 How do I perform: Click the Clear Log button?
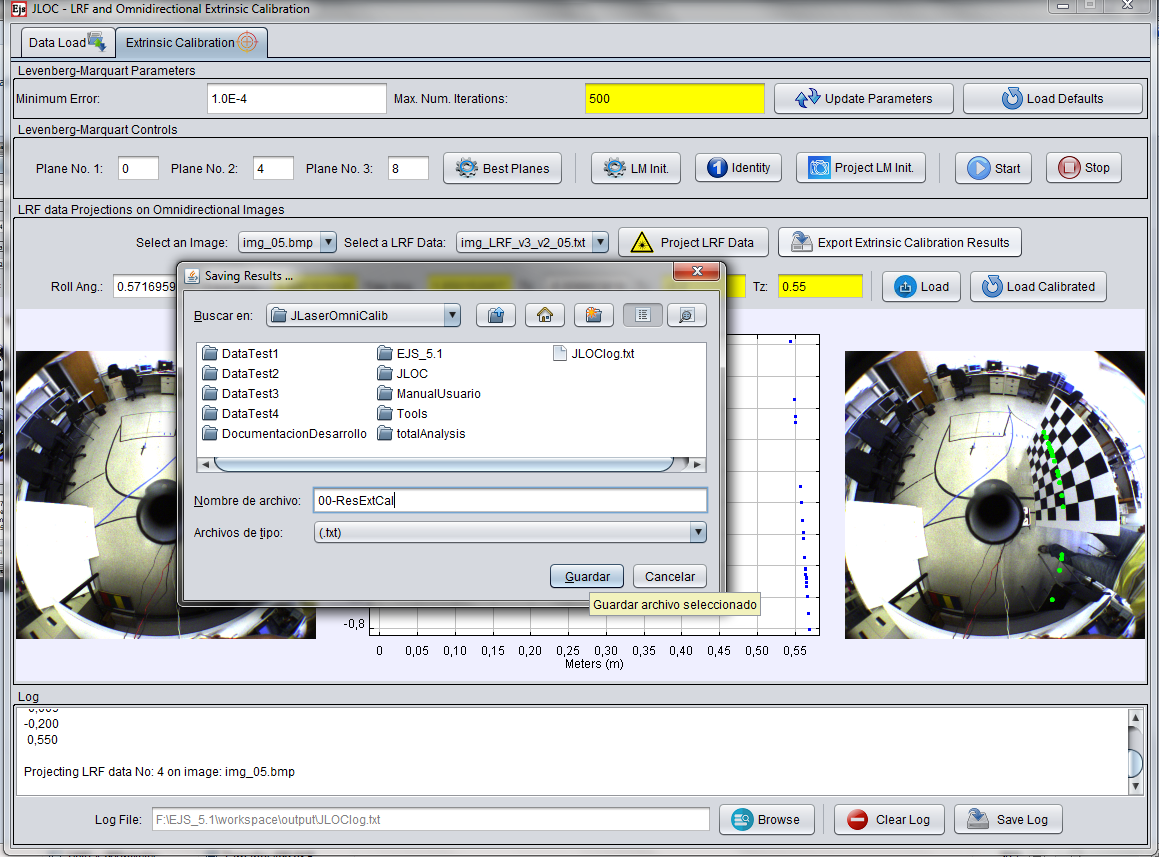pyautogui.click(x=890, y=819)
